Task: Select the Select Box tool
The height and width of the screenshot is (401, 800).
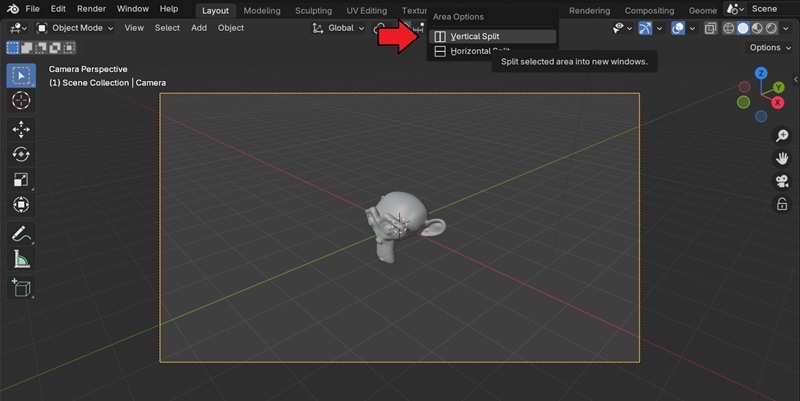Action: click(21, 76)
